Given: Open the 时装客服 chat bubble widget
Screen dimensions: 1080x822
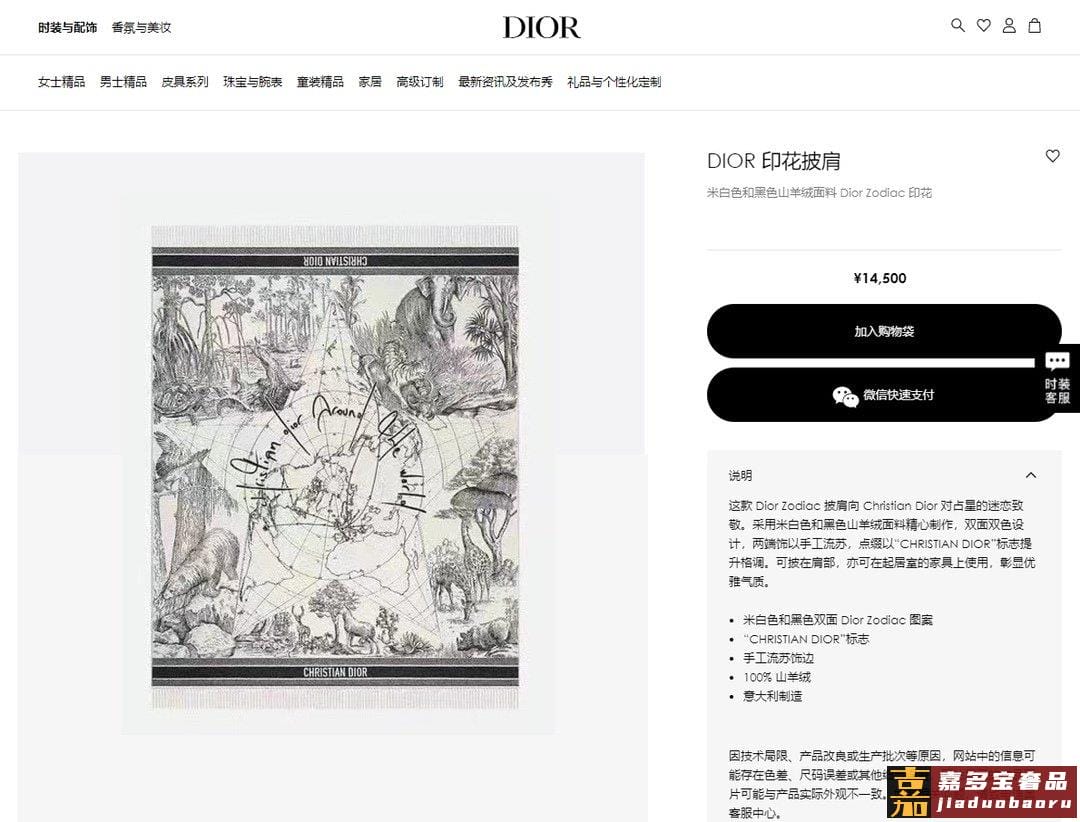Looking at the screenshot, I should click(1057, 378).
